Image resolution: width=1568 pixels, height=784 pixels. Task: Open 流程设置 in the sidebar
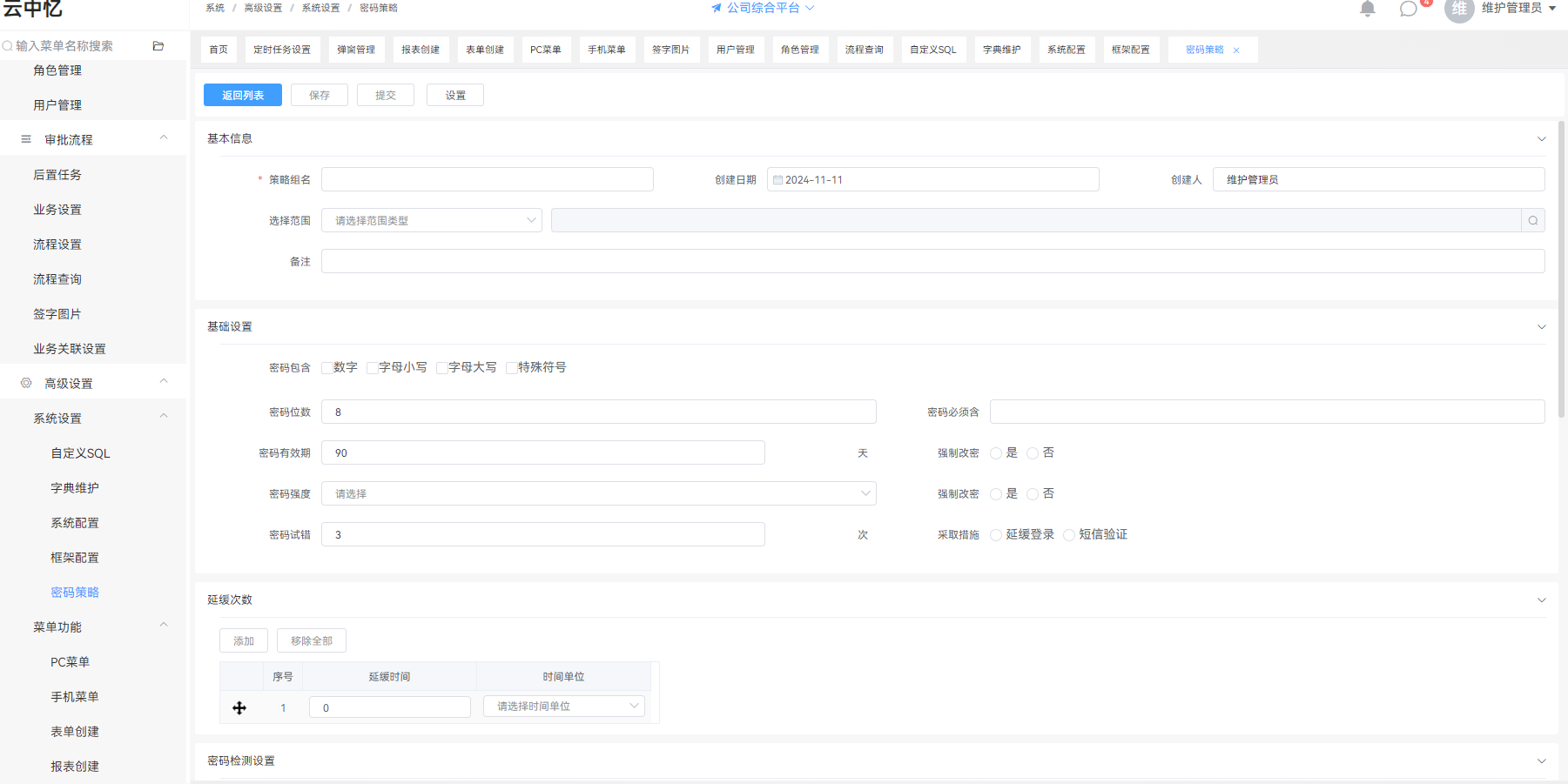point(57,245)
